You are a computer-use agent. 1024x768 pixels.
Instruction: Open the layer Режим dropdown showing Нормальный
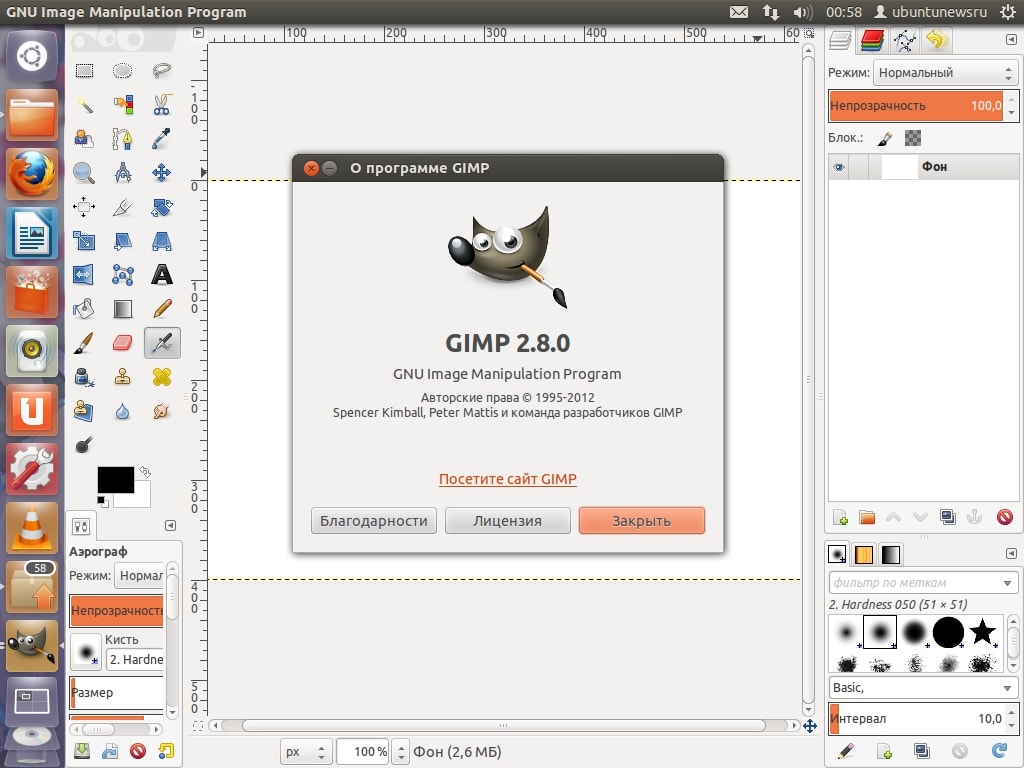point(946,72)
